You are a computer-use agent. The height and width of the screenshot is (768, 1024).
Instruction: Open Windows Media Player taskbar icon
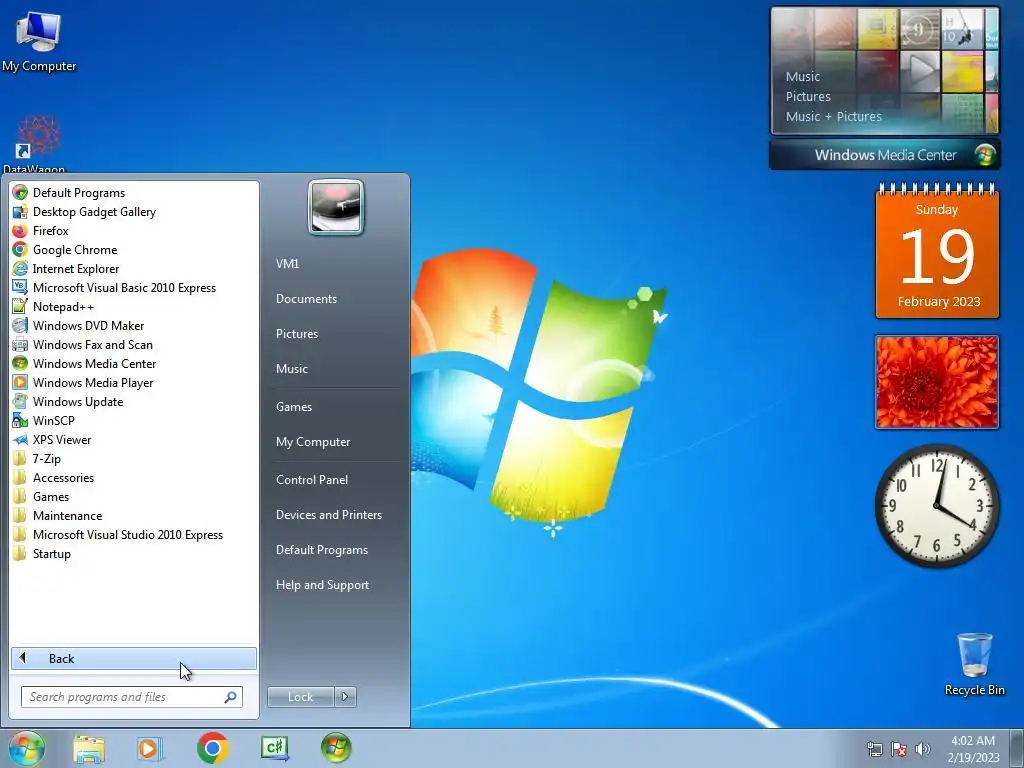(x=149, y=748)
